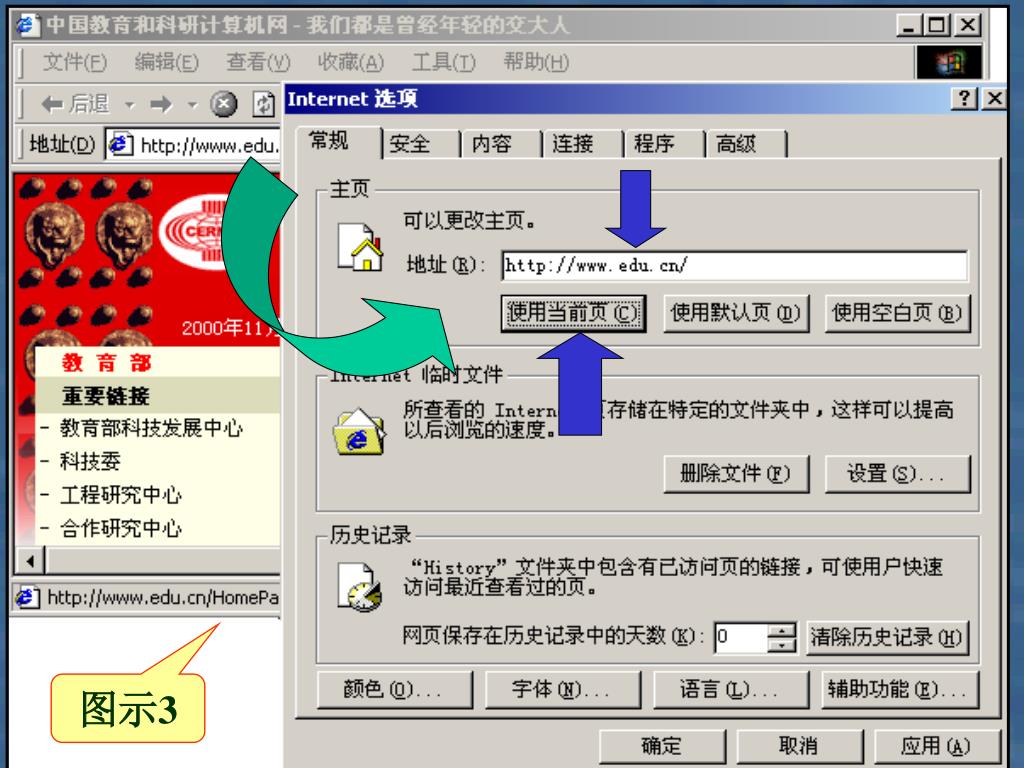Image resolution: width=1024 pixels, height=768 pixels.
Task: Click the Stop loading icon in the toolbar
Action: (x=224, y=104)
